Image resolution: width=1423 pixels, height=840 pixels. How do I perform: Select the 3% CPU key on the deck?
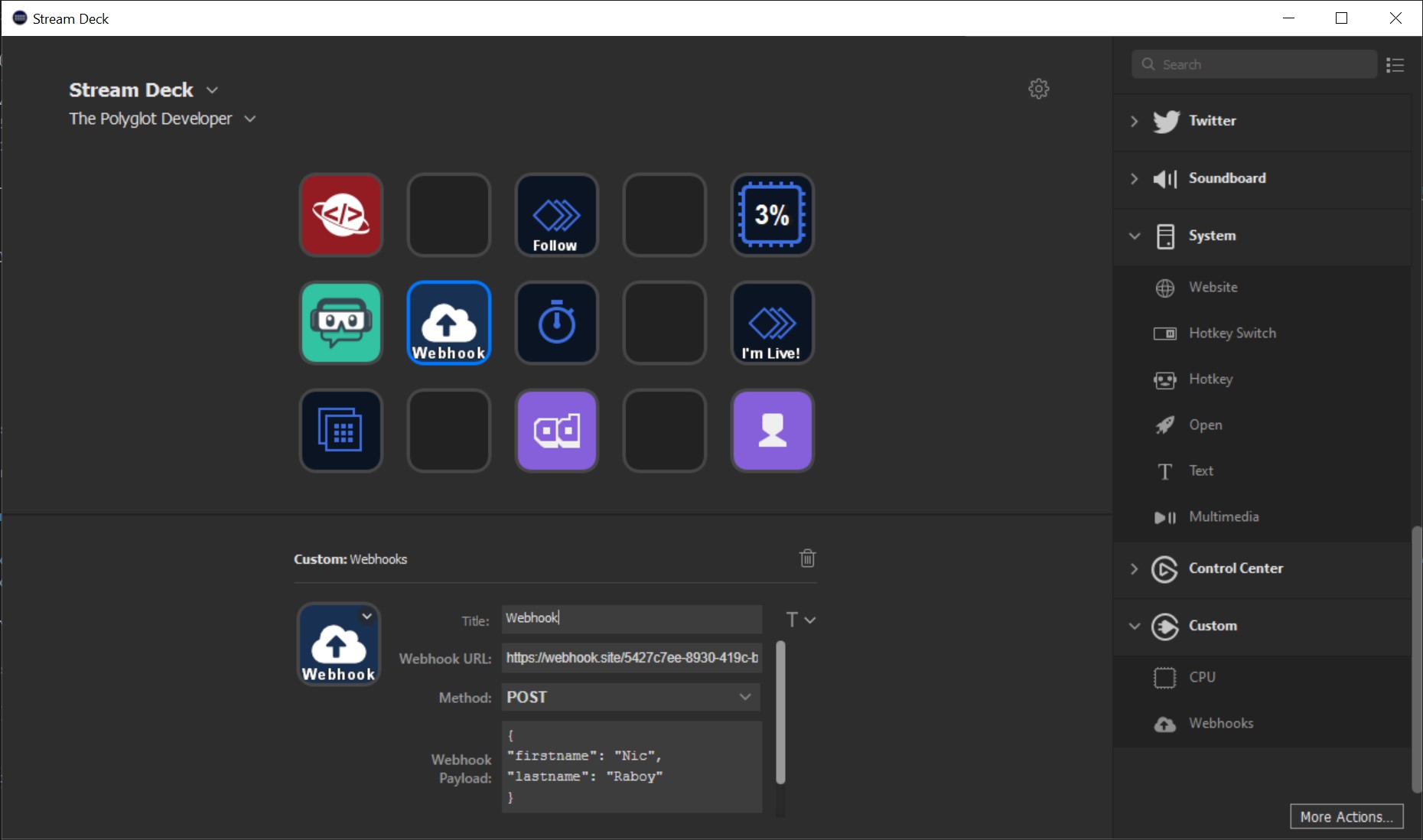[x=773, y=215]
